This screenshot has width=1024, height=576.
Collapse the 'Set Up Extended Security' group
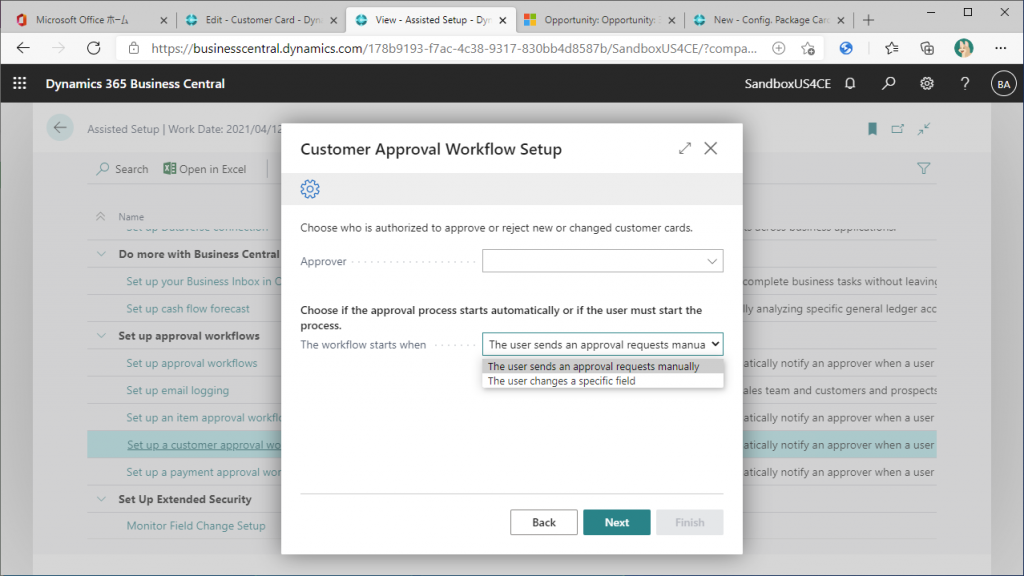pyautogui.click(x=101, y=499)
